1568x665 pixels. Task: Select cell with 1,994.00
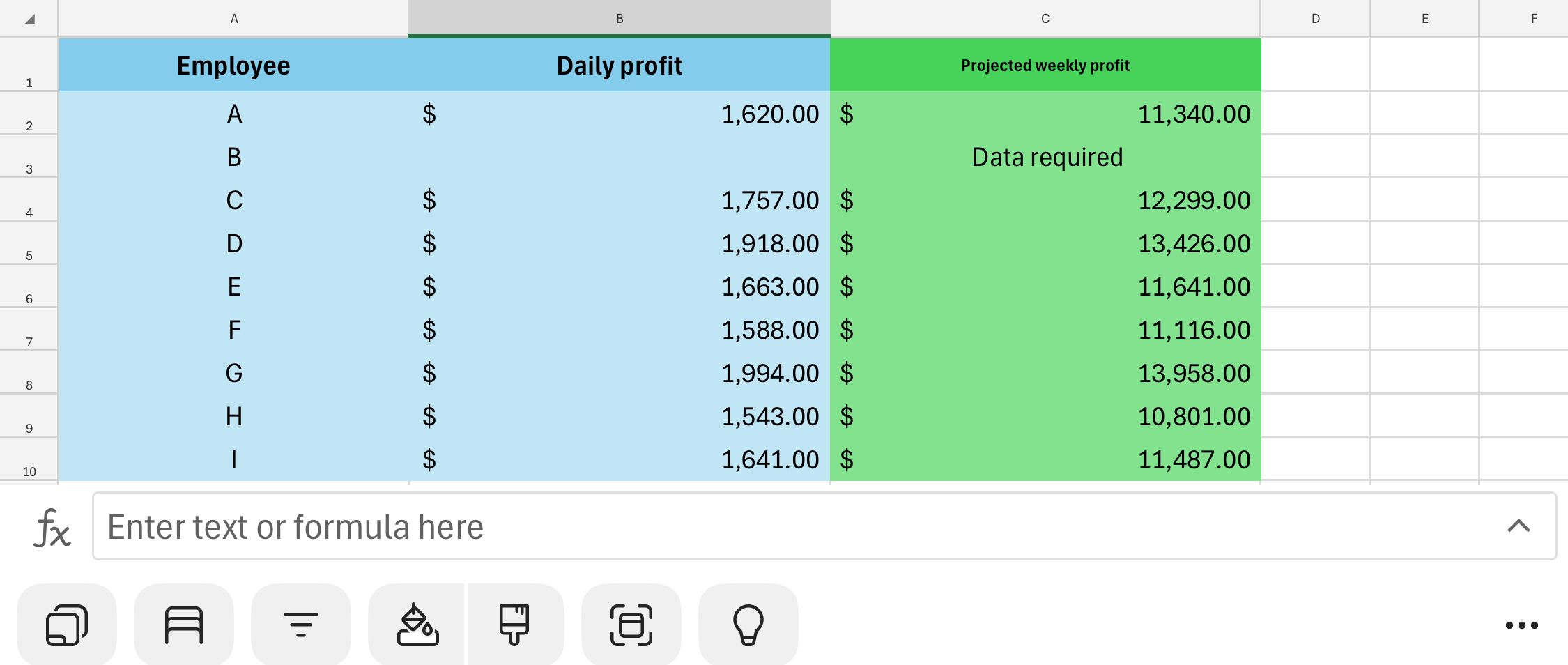tap(619, 372)
